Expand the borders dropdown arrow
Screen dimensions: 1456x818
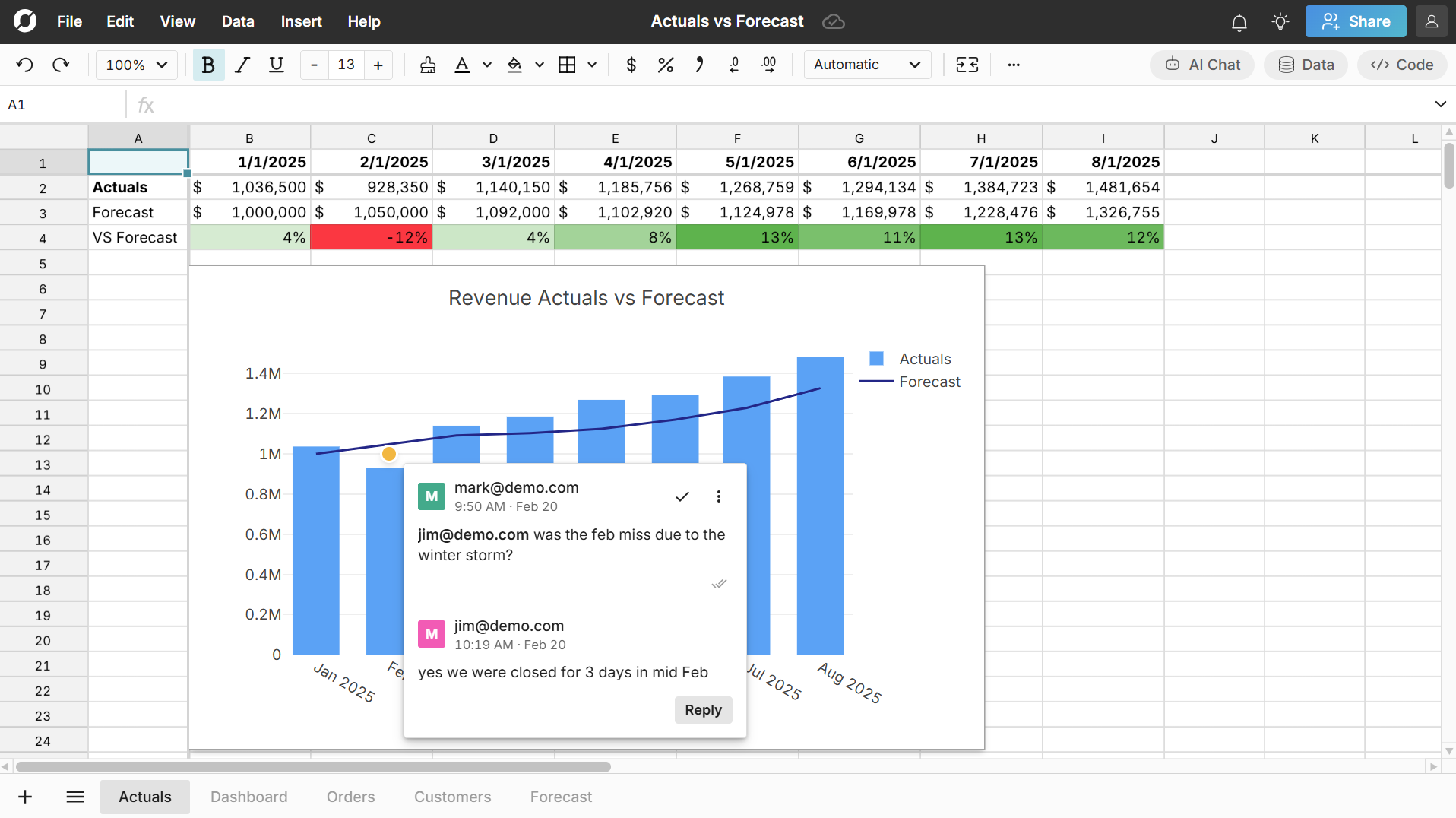click(592, 65)
